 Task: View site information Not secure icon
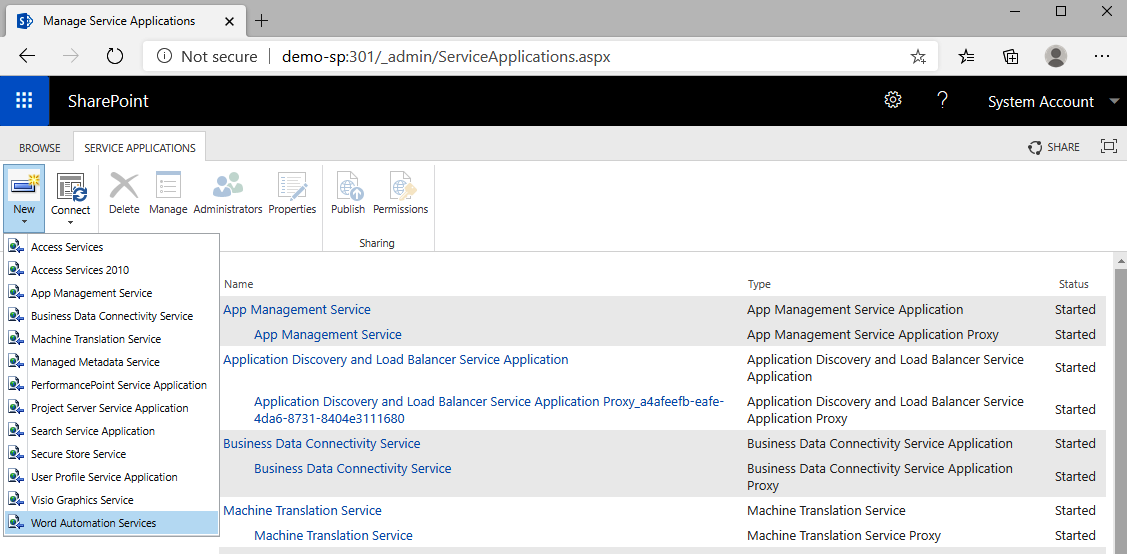164,57
